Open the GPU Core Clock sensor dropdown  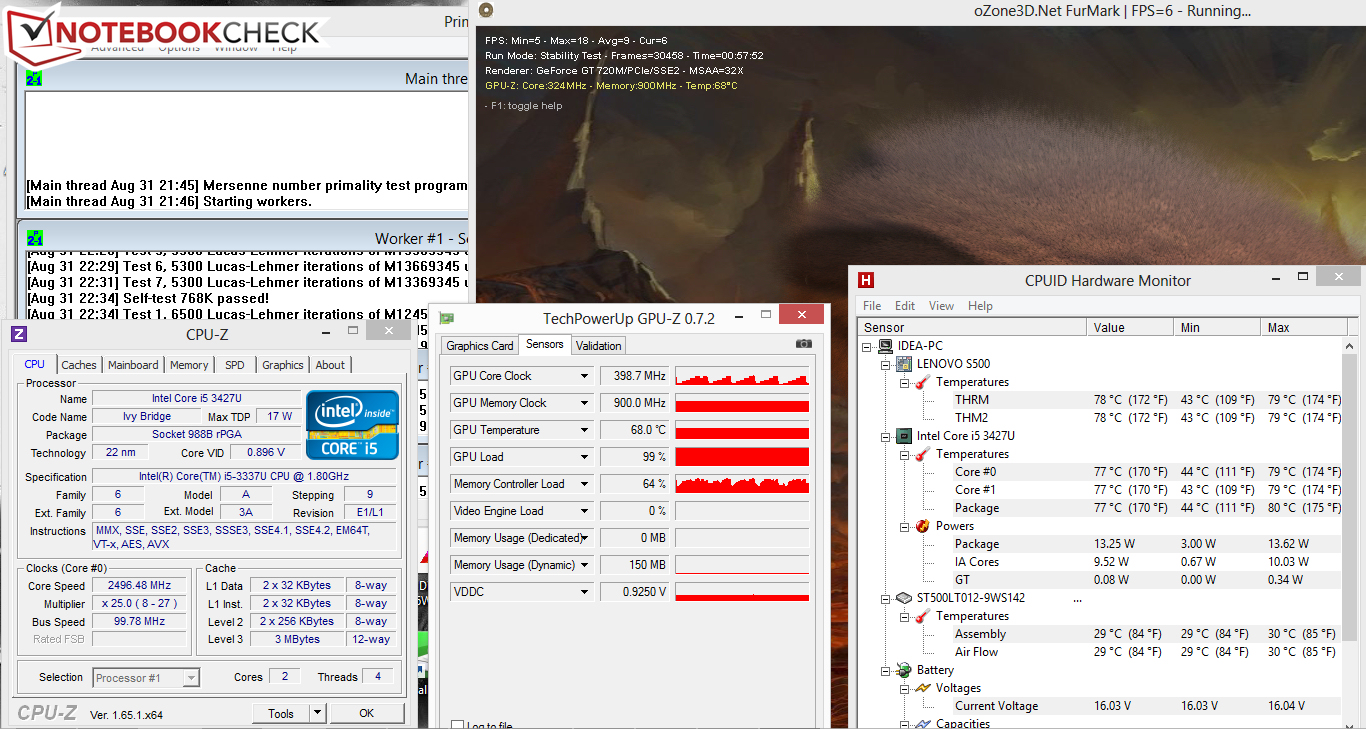coord(585,376)
